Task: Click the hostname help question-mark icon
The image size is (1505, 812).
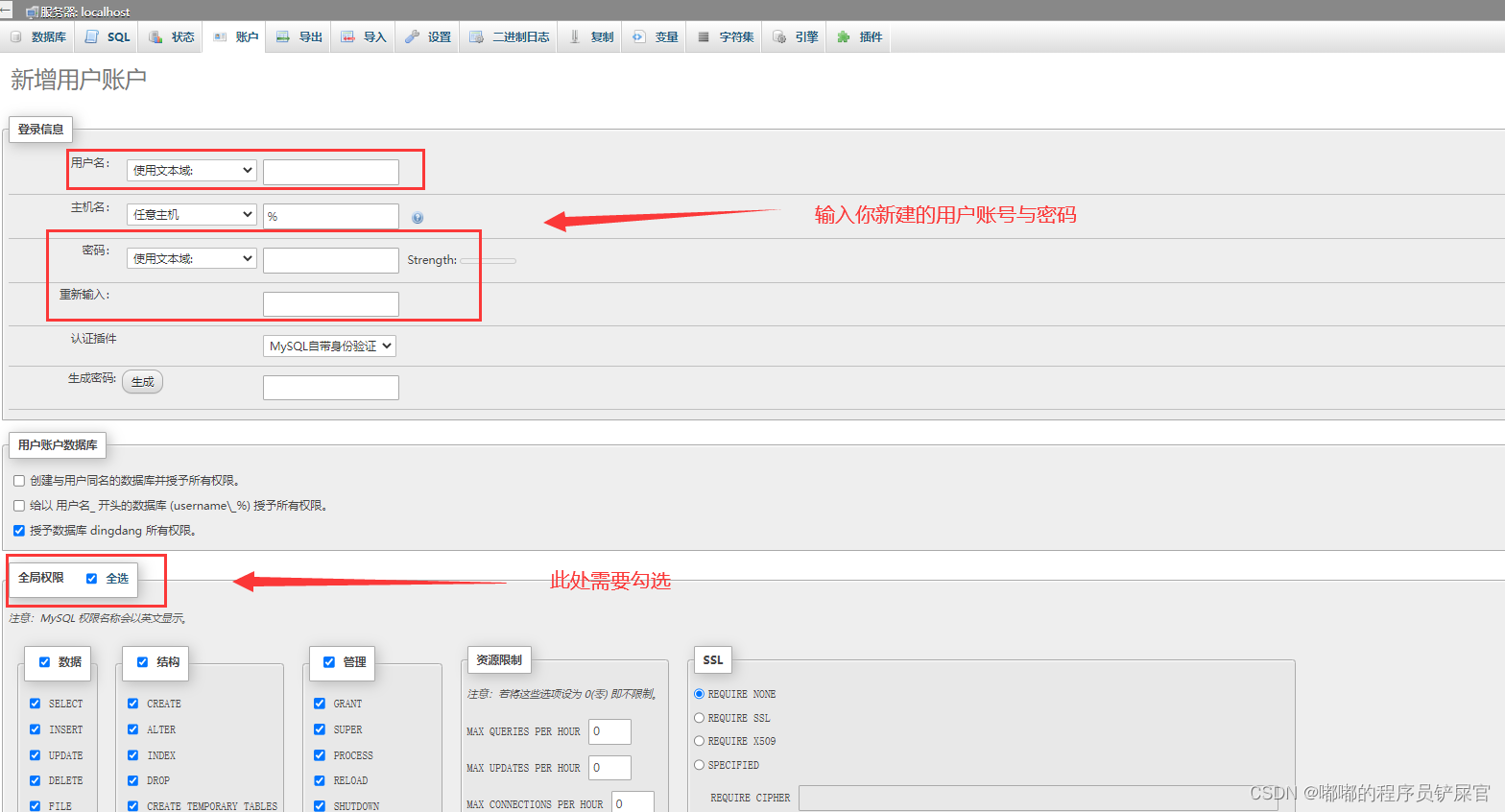Action: tap(418, 218)
